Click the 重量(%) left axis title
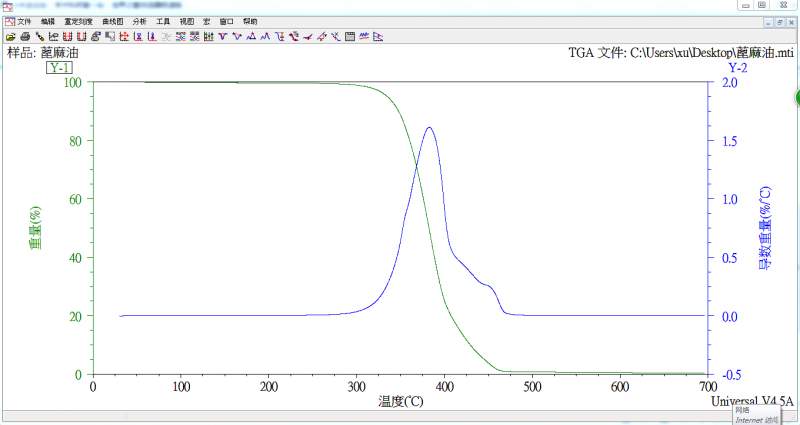Image resolution: width=800 pixels, height=425 pixels. pyautogui.click(x=35, y=228)
